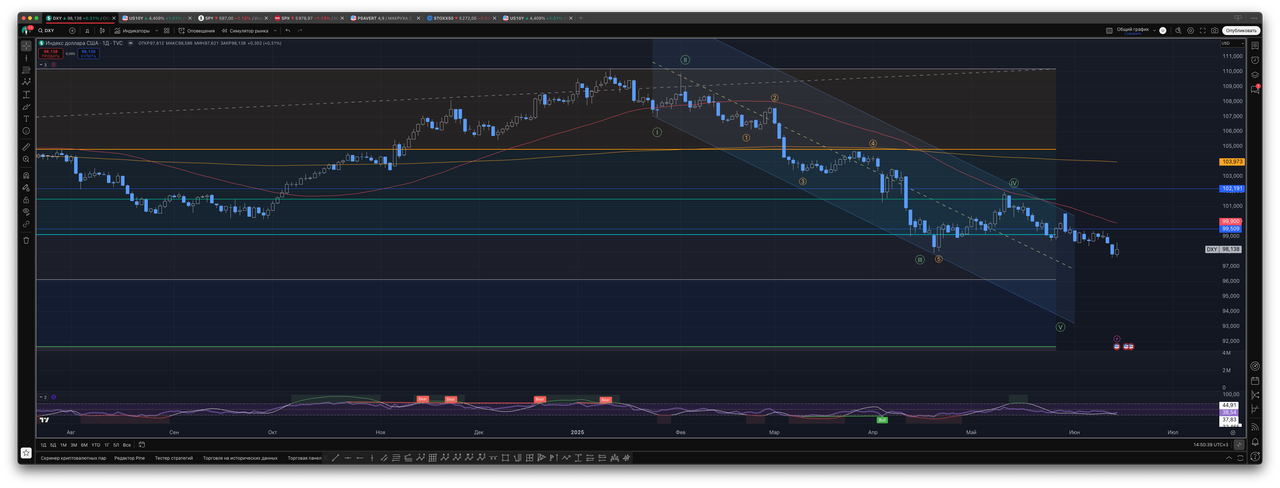
Task: Select the crosshair cursor tool
Action: click(26, 45)
